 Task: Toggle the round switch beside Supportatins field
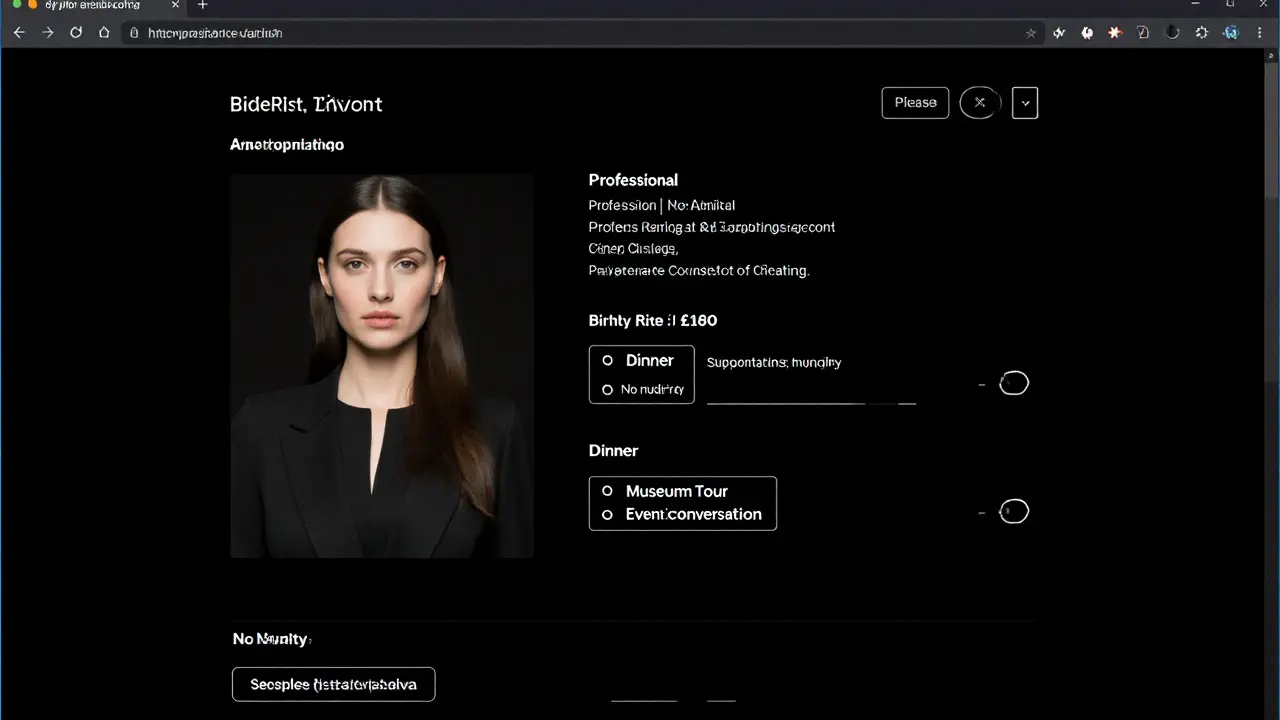point(1013,383)
